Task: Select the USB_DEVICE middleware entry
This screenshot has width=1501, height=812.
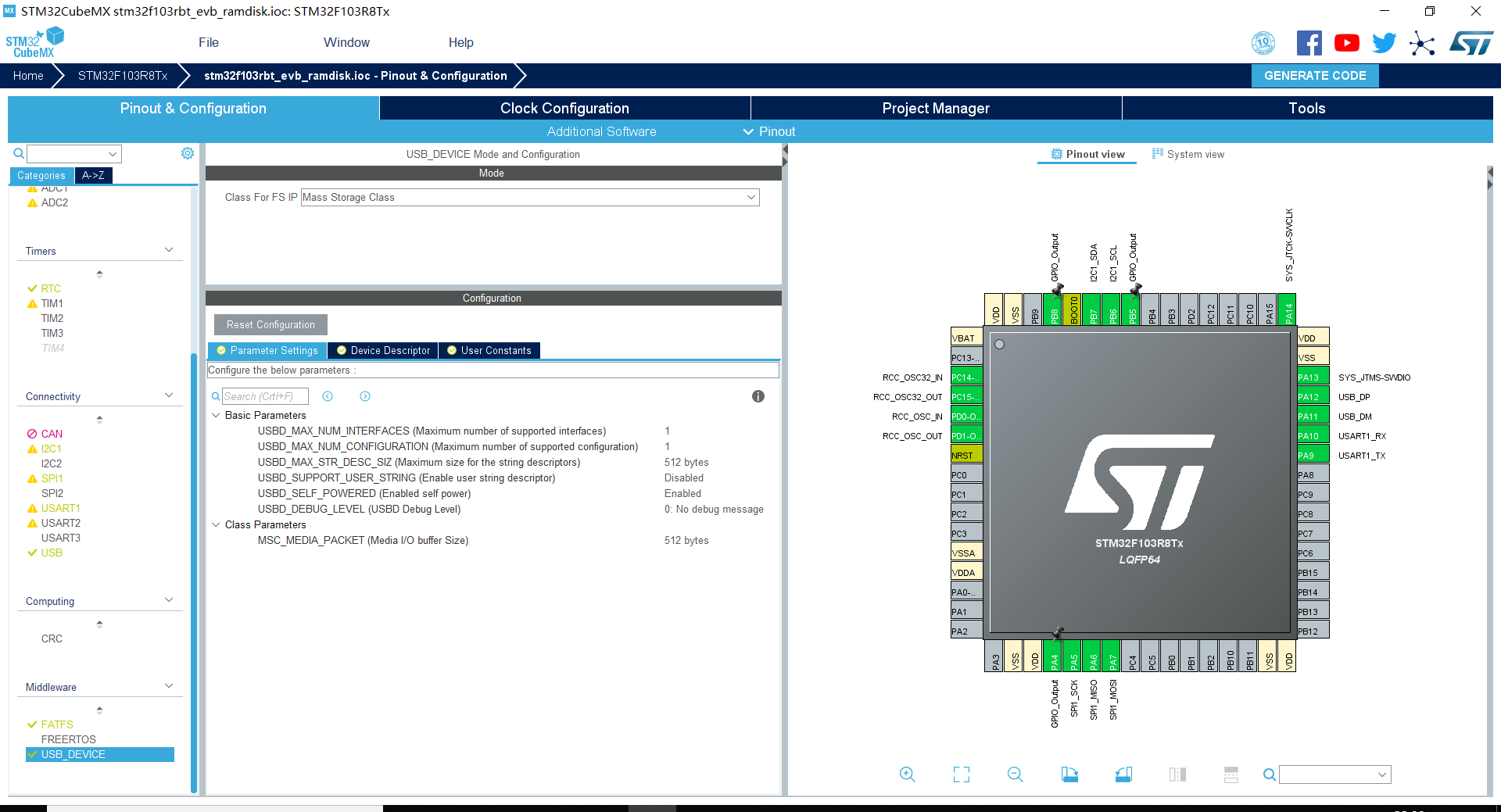Action: pos(73,754)
